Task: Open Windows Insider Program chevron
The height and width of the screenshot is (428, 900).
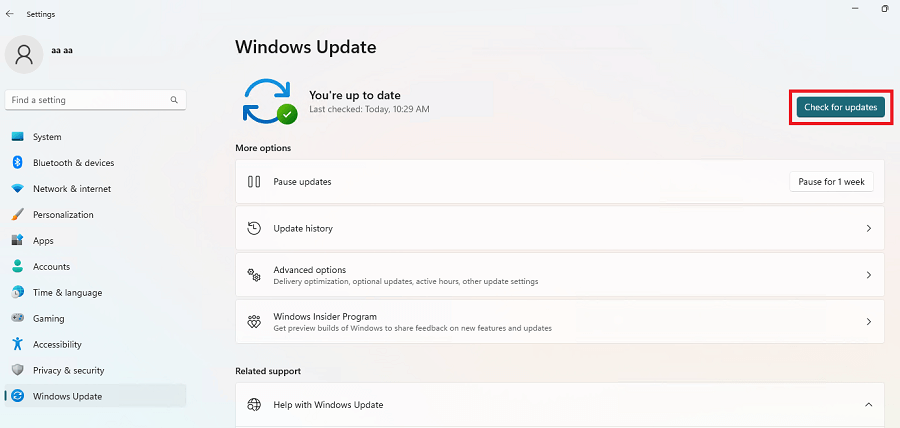Action: (868, 322)
